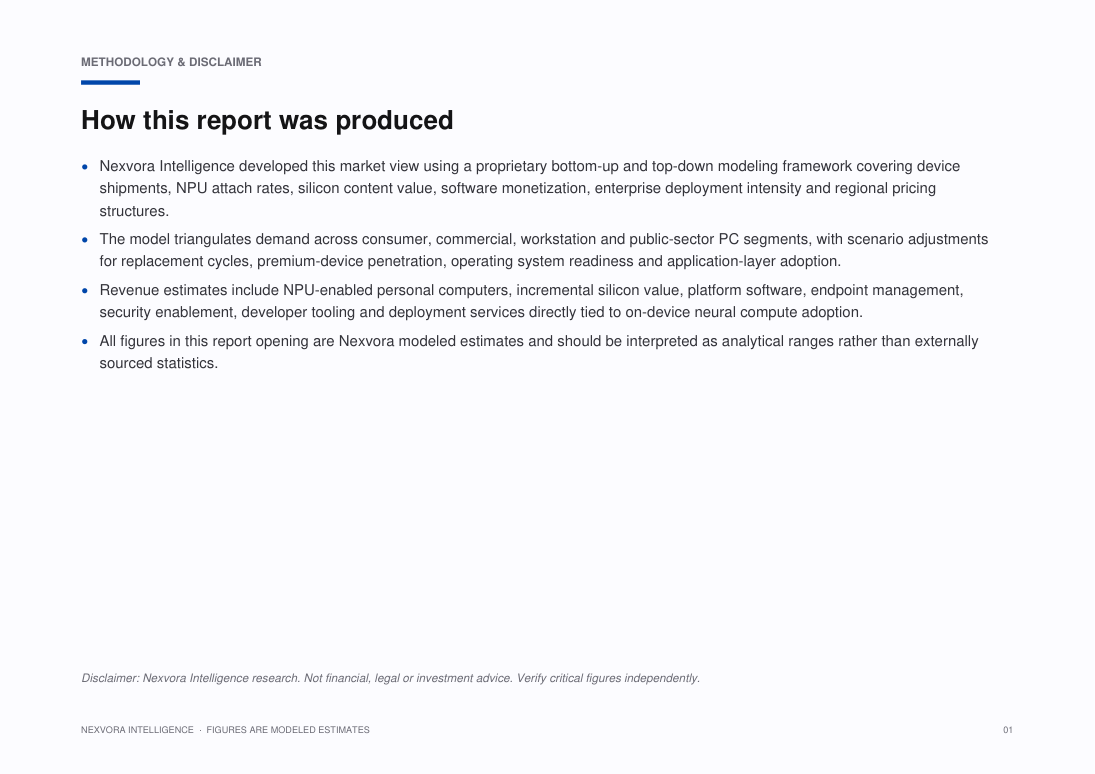Screen dimensions: 1095x774
Task: Click the words "sourced statistics"
Action: (x=157, y=363)
